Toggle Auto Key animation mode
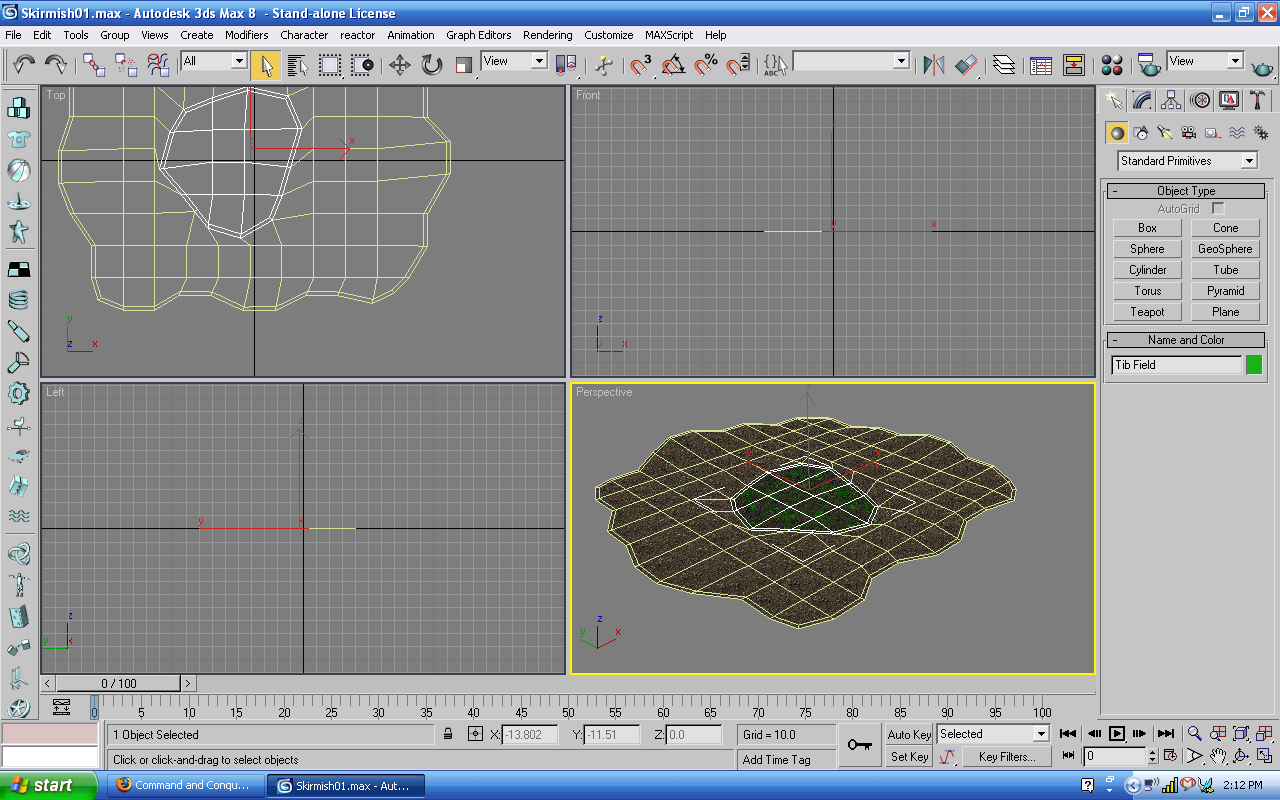This screenshot has height=800, width=1280. 909,734
